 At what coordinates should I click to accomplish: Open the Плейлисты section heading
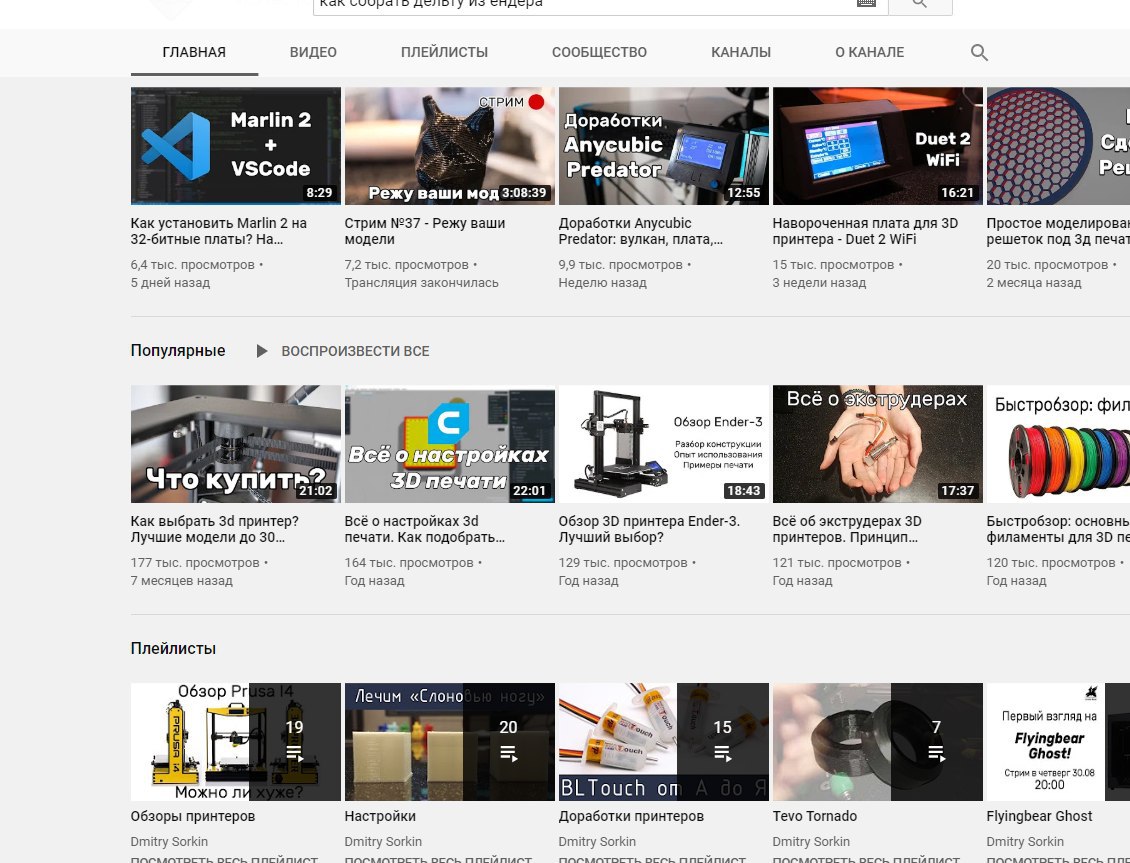point(173,648)
